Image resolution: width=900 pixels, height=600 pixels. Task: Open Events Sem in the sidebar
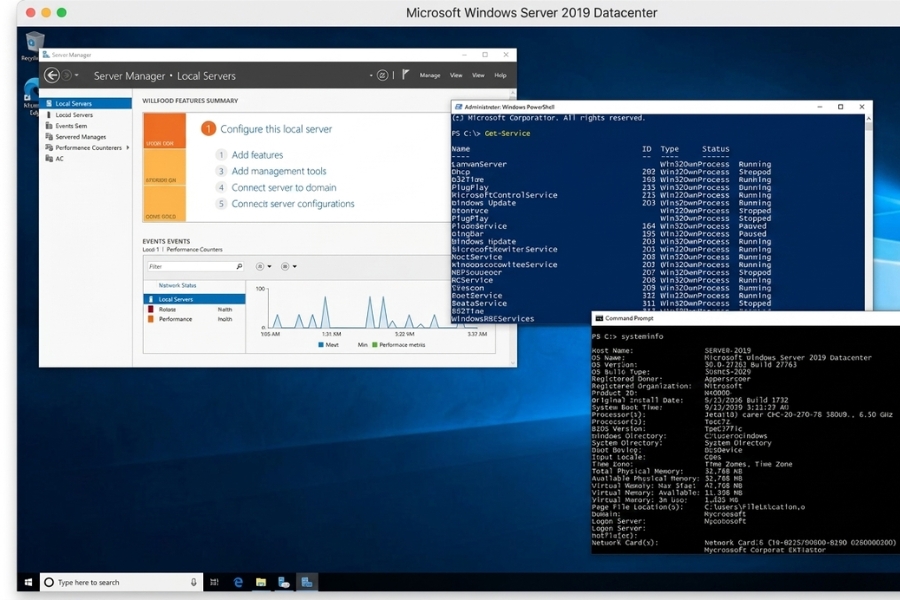click(71, 126)
